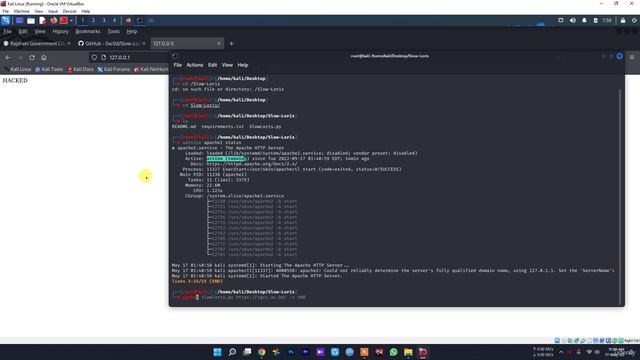Open VirtualBox Machine menu
The height and width of the screenshot is (360, 640).
pos(21,11)
